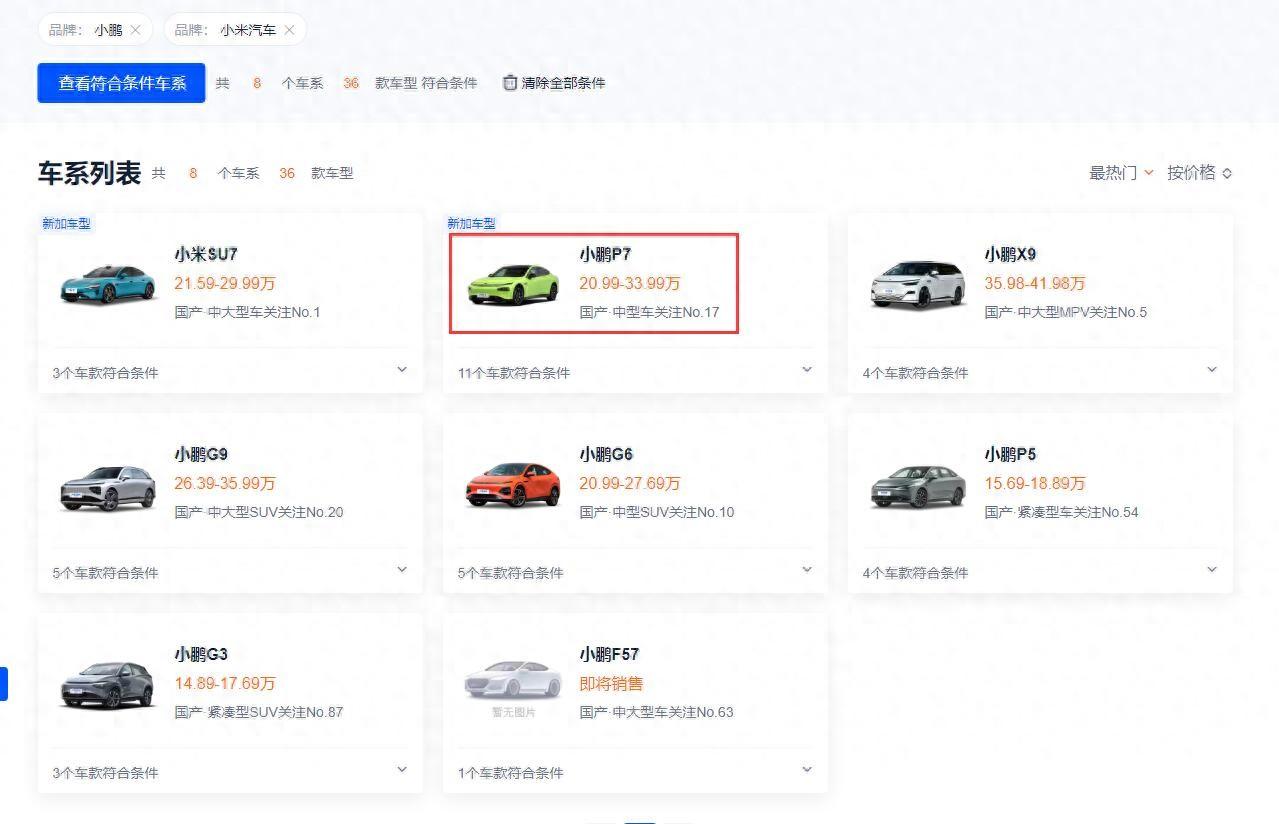Open 小鹏G9 silver SUV thumbnail
Image resolution: width=1279 pixels, height=824 pixels.
[108, 487]
